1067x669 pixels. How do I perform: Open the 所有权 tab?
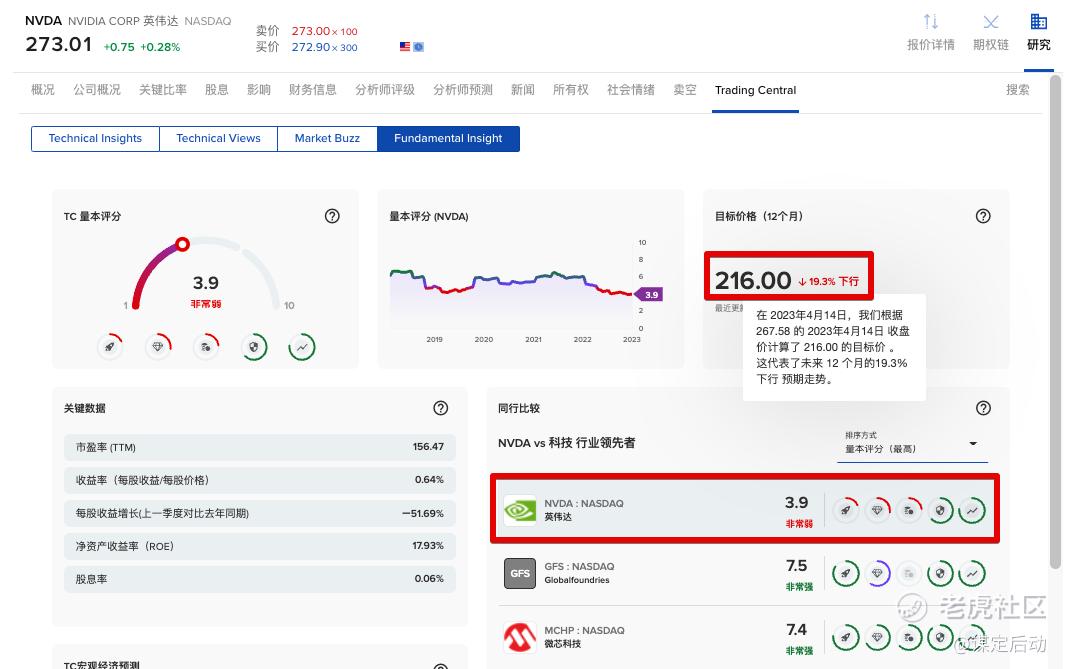[x=570, y=90]
